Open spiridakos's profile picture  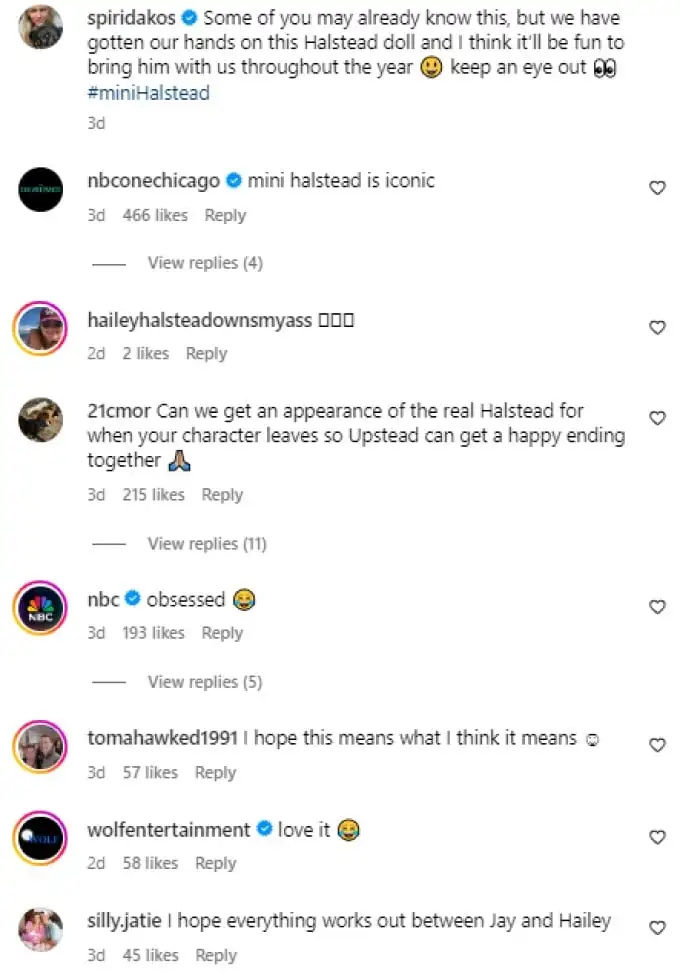41,27
